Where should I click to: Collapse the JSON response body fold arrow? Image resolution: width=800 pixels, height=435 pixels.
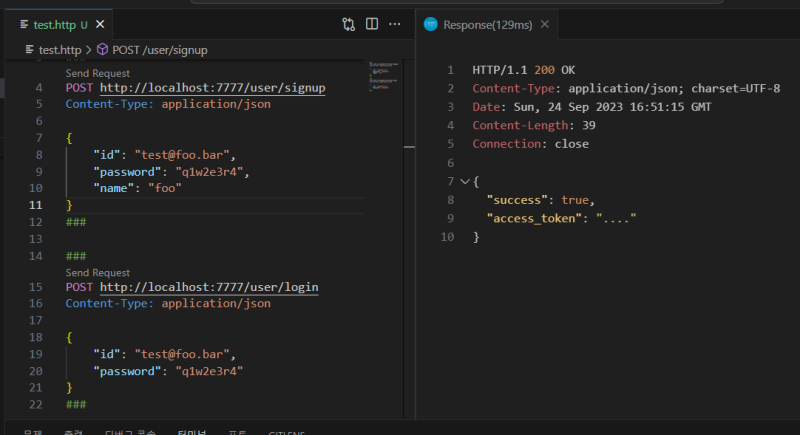[464, 182]
